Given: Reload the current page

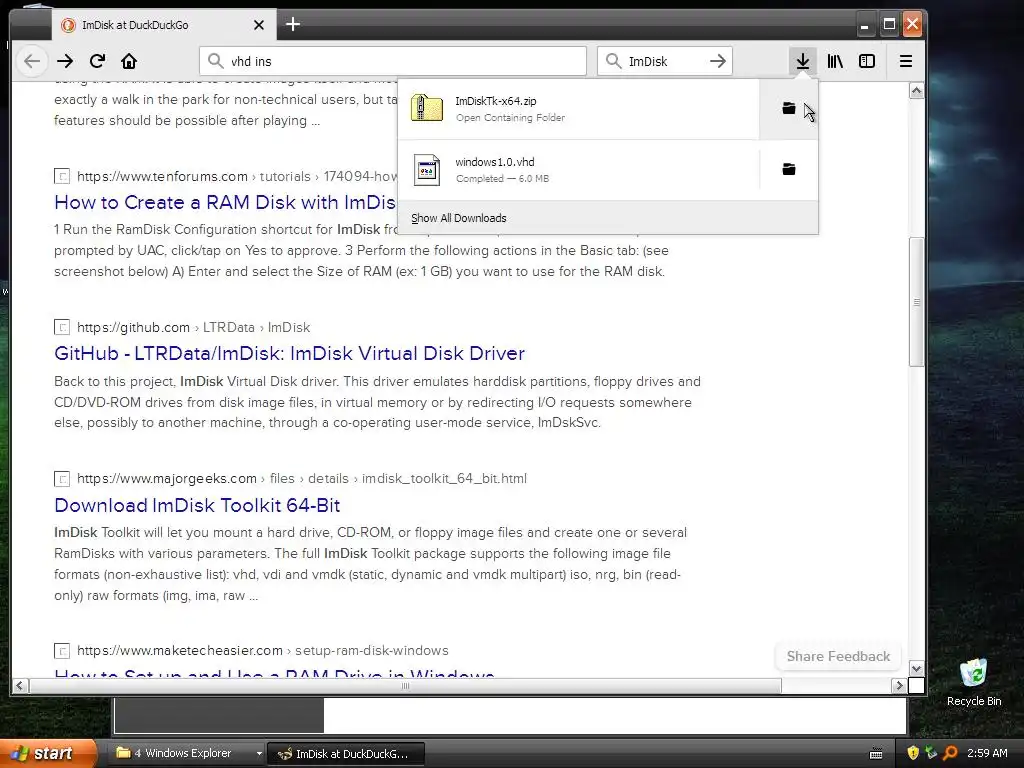Looking at the screenshot, I should pos(97,61).
